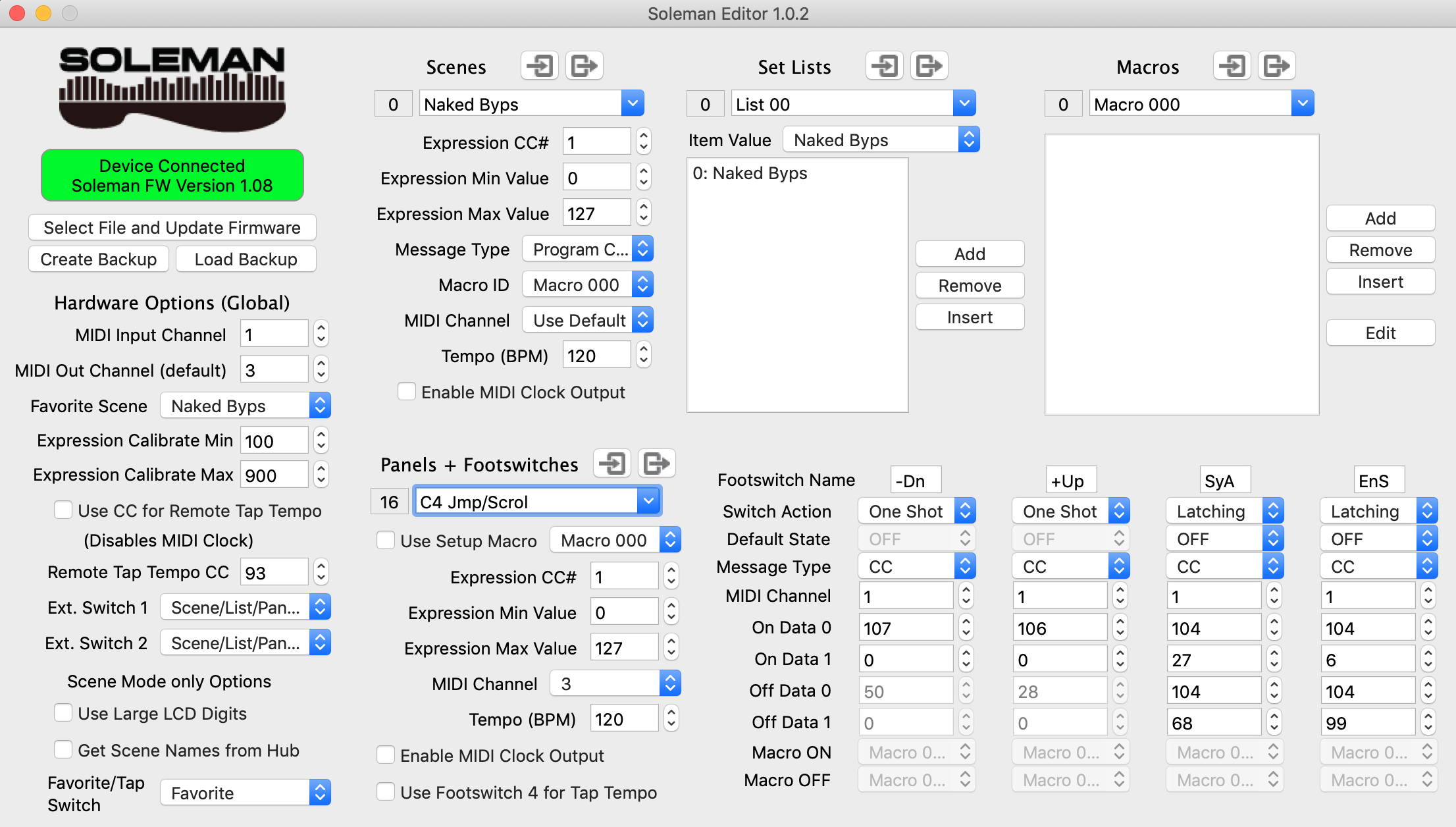The height and width of the screenshot is (827, 1456).
Task: Click the import icon beside Panels + Footswitches
Action: tap(612, 464)
